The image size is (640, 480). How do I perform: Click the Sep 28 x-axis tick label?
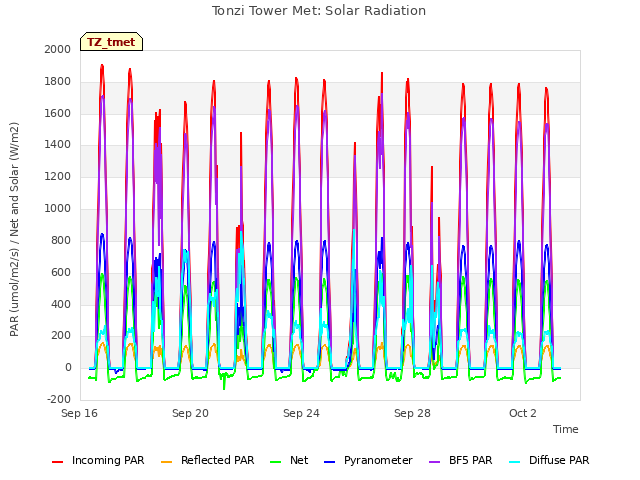(412, 413)
